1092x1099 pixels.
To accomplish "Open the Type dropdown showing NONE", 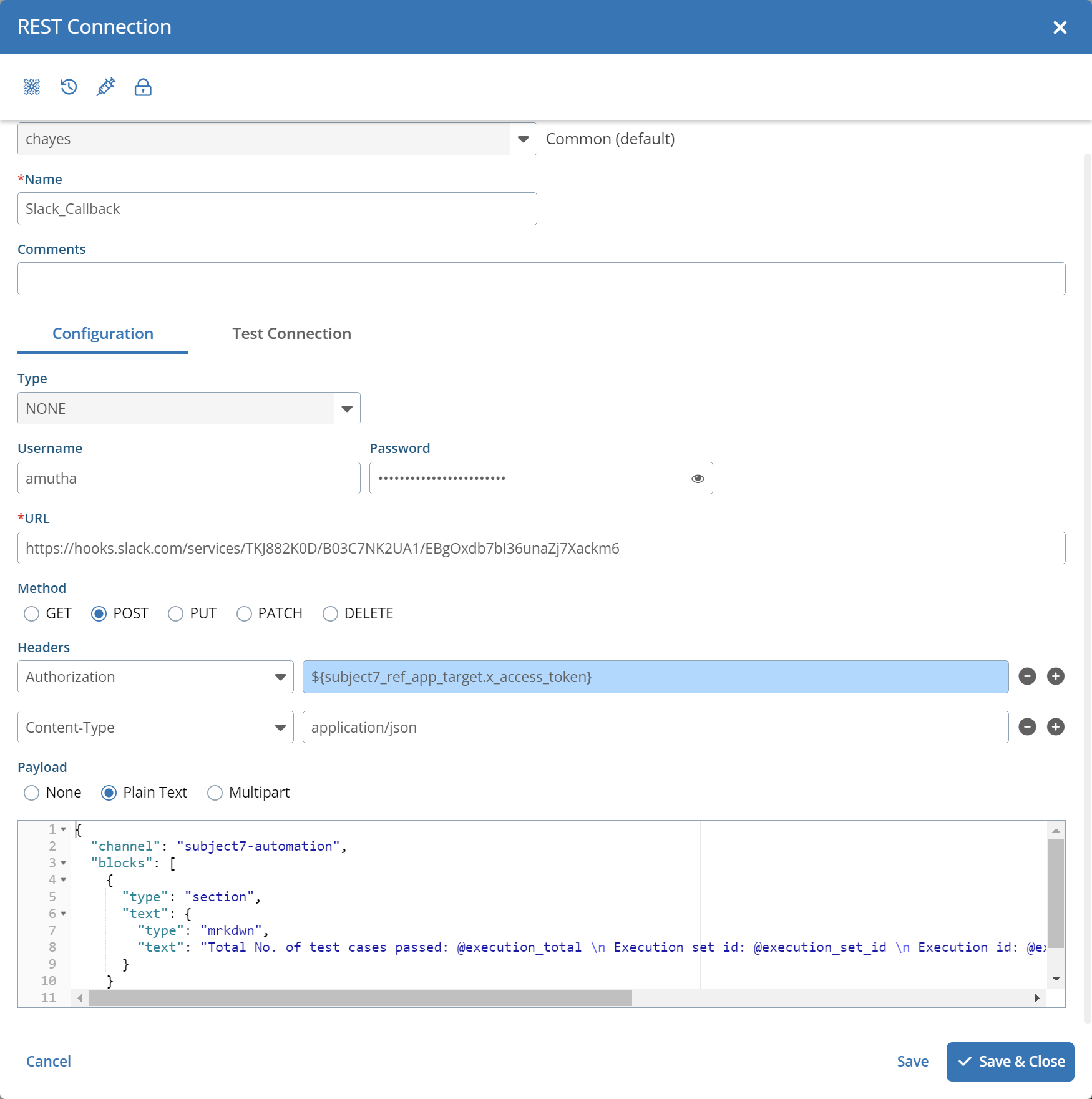I will [x=188, y=409].
